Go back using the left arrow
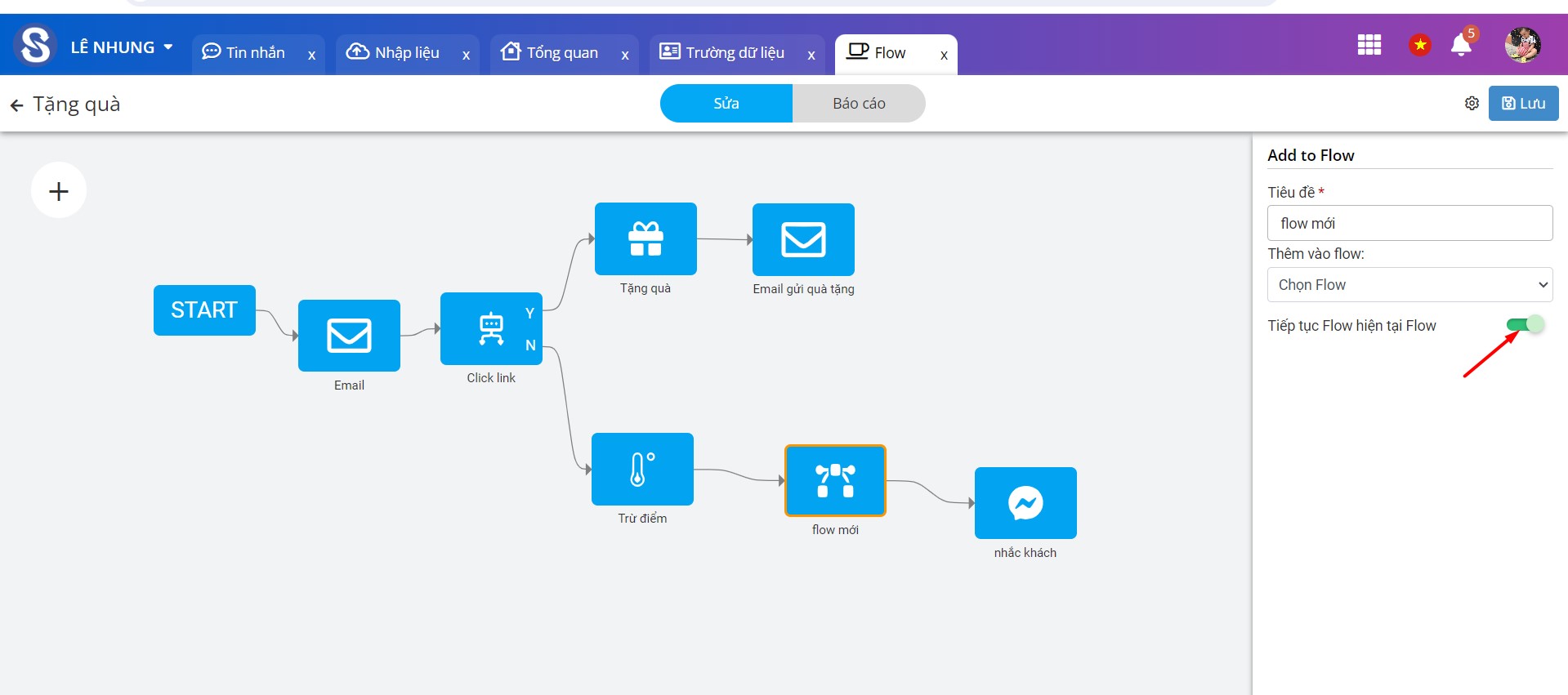The height and width of the screenshot is (695, 1568). pyautogui.click(x=16, y=105)
